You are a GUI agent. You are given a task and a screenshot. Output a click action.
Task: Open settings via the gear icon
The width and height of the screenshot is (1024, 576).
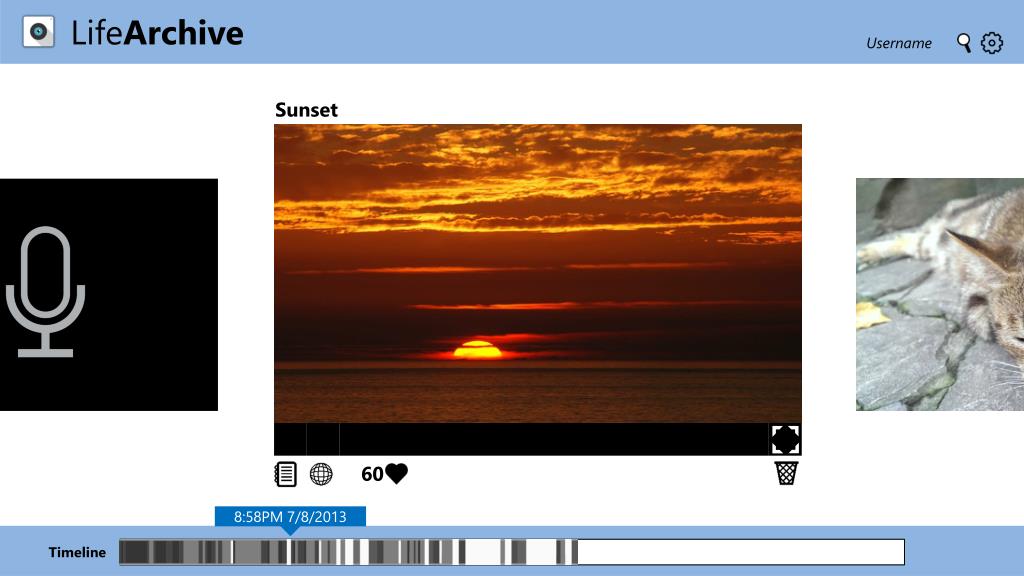pyautogui.click(x=991, y=43)
